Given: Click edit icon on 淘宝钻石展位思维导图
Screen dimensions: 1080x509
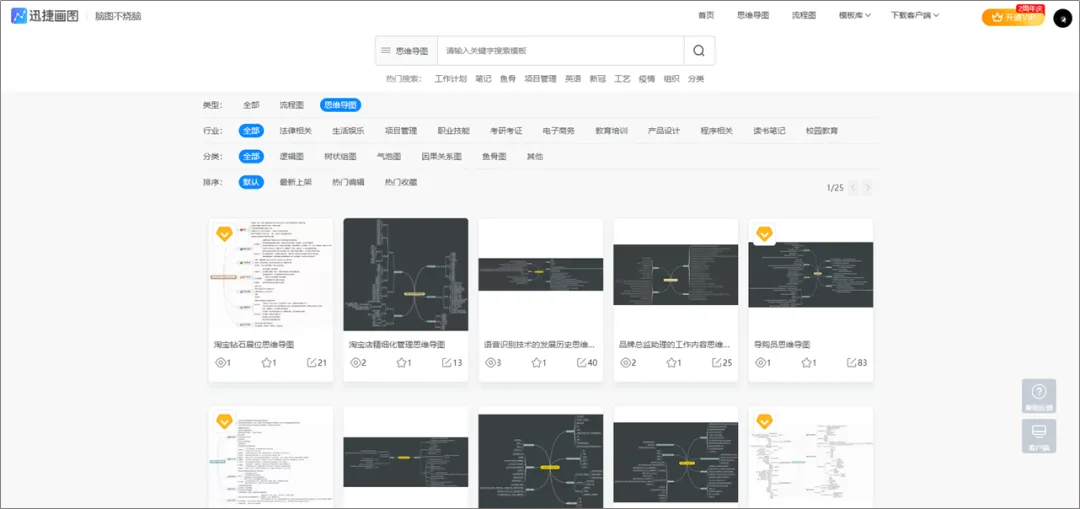Looking at the screenshot, I should 311,362.
